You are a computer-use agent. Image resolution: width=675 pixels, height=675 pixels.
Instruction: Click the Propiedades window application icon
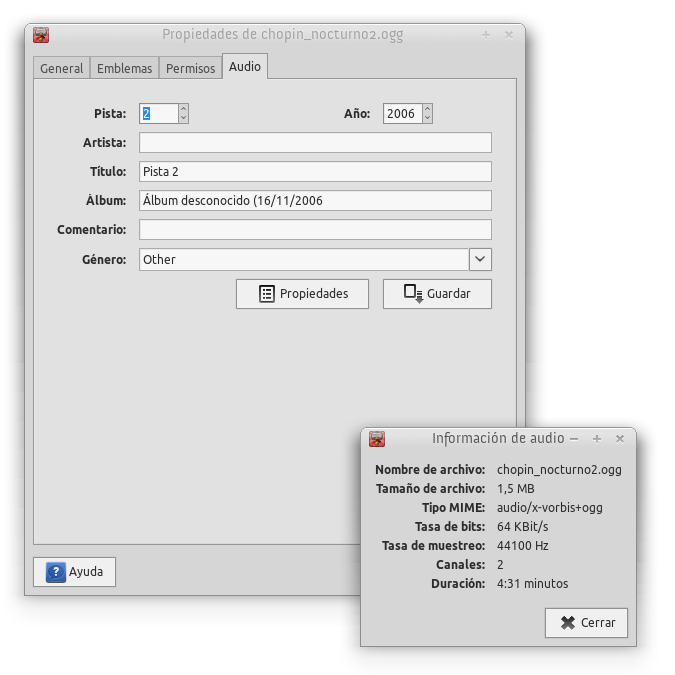click(x=41, y=35)
